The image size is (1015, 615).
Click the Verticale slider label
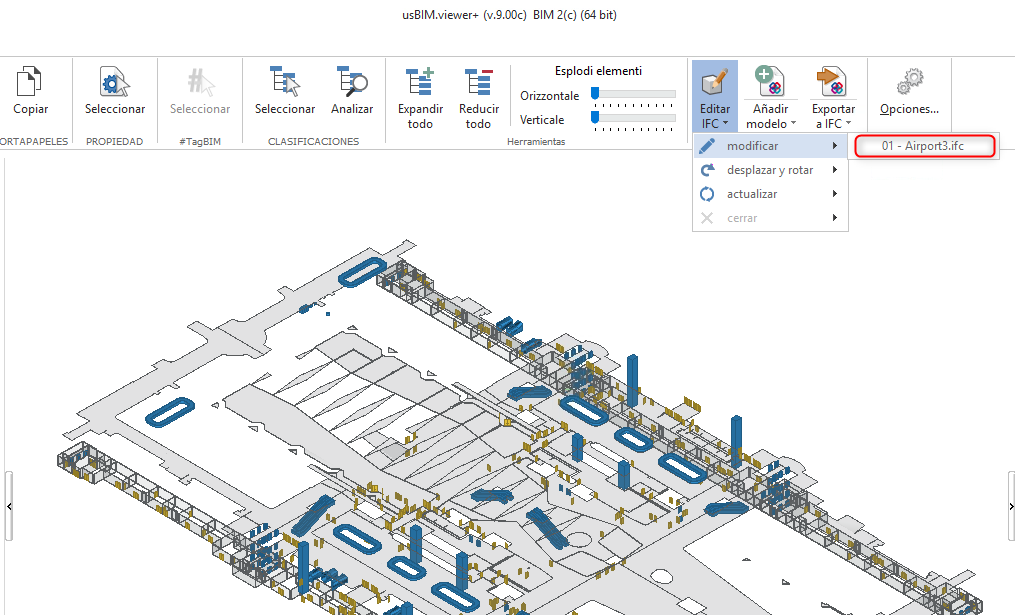pos(542,120)
